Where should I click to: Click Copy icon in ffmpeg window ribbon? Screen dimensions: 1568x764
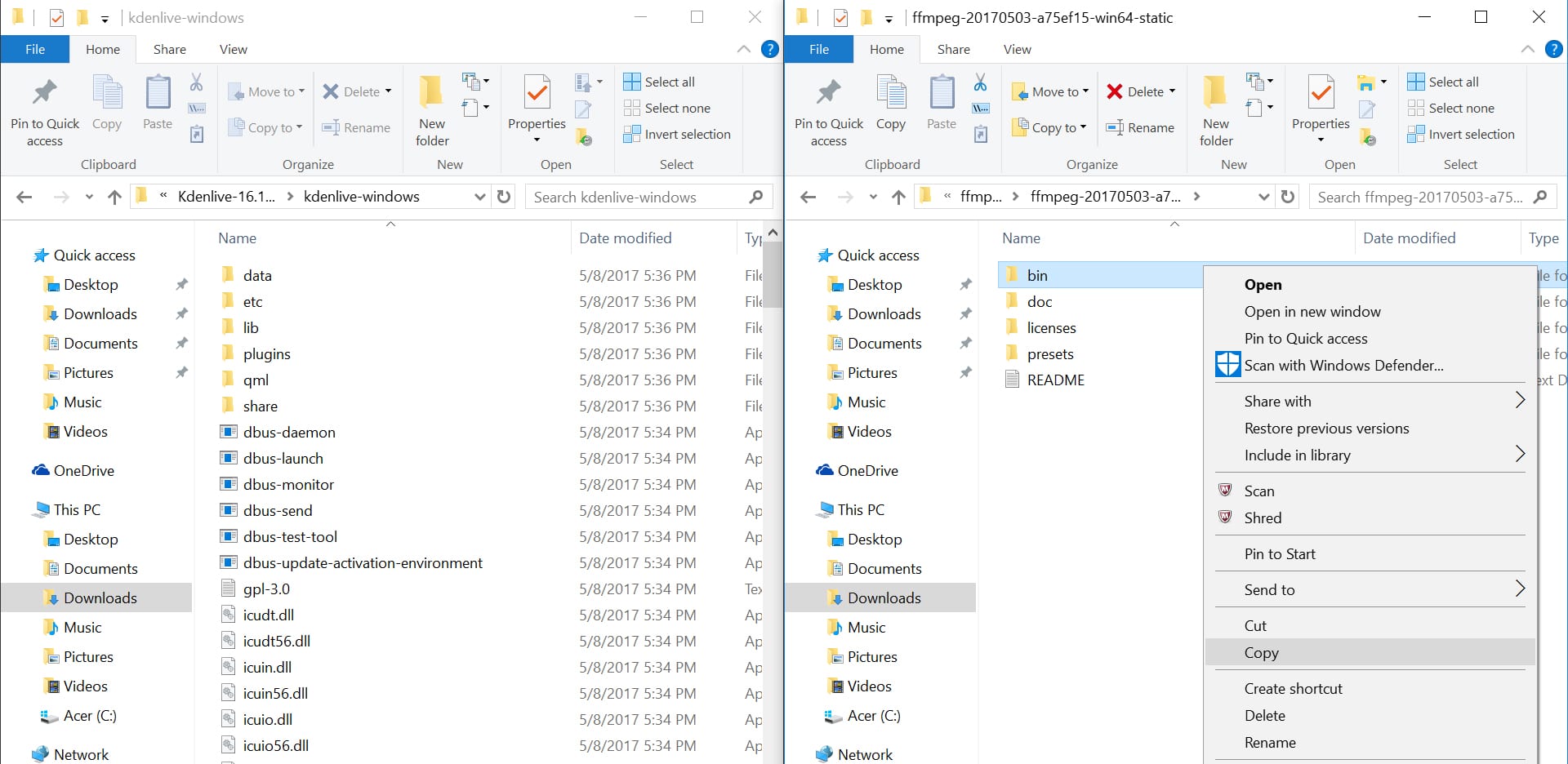tap(891, 92)
